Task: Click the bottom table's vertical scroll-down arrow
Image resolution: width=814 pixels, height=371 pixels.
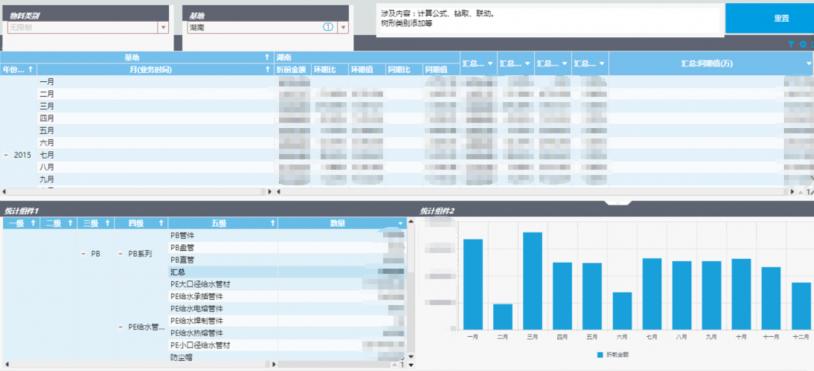Action: coord(411,356)
